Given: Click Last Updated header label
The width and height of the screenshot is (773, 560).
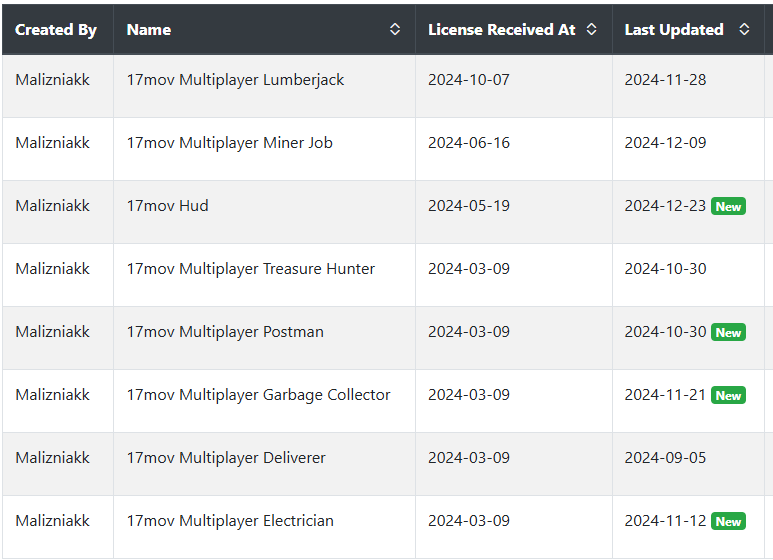Looking at the screenshot, I should (674, 30).
